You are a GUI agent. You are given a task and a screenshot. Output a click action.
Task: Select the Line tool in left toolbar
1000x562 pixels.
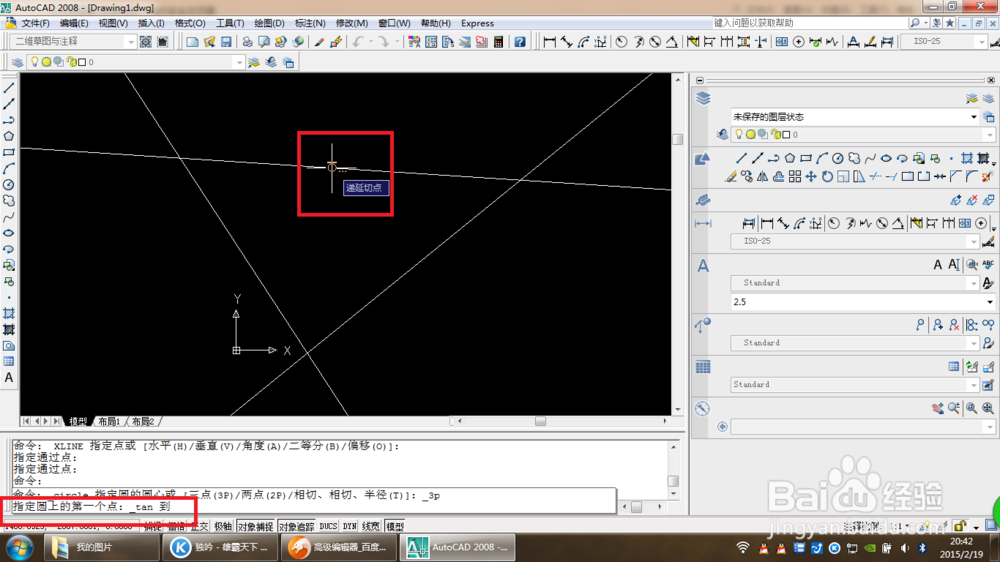click(x=9, y=88)
